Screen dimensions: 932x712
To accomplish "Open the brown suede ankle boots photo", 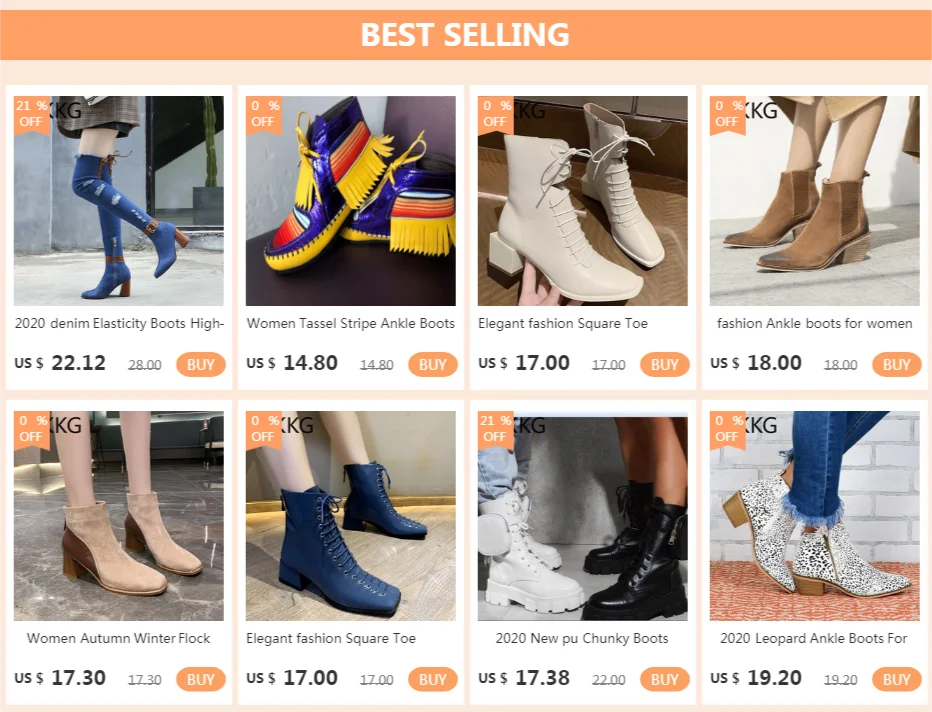I will [814, 201].
